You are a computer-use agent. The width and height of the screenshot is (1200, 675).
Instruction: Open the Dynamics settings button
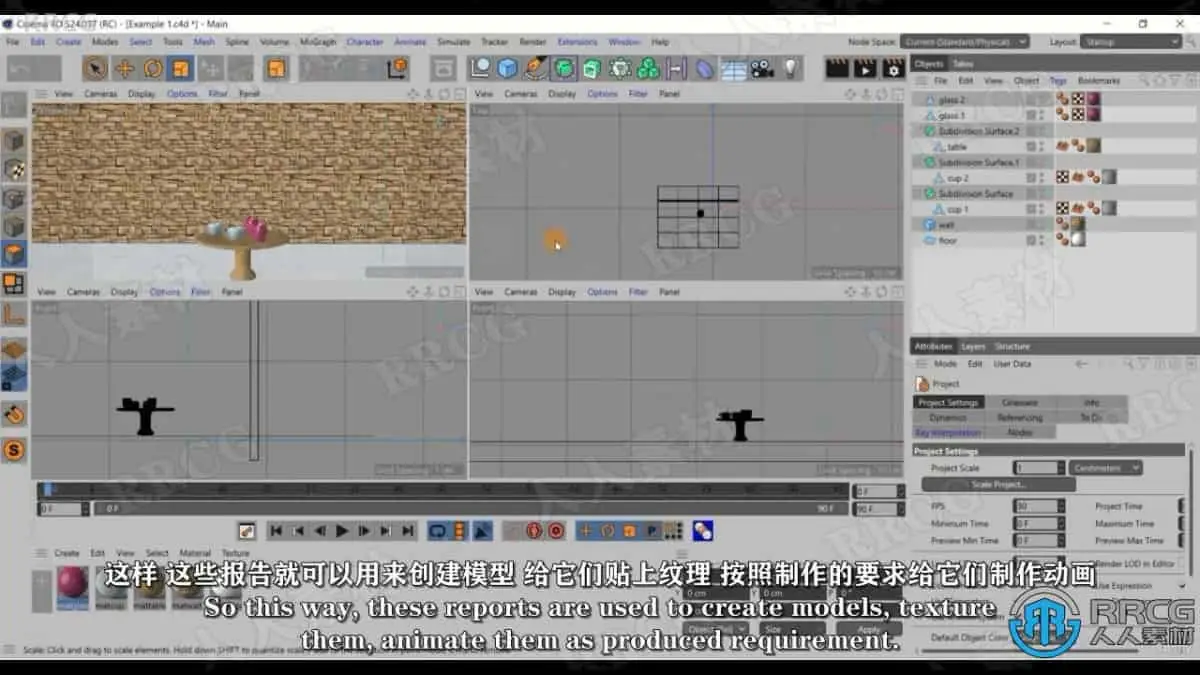coord(948,417)
